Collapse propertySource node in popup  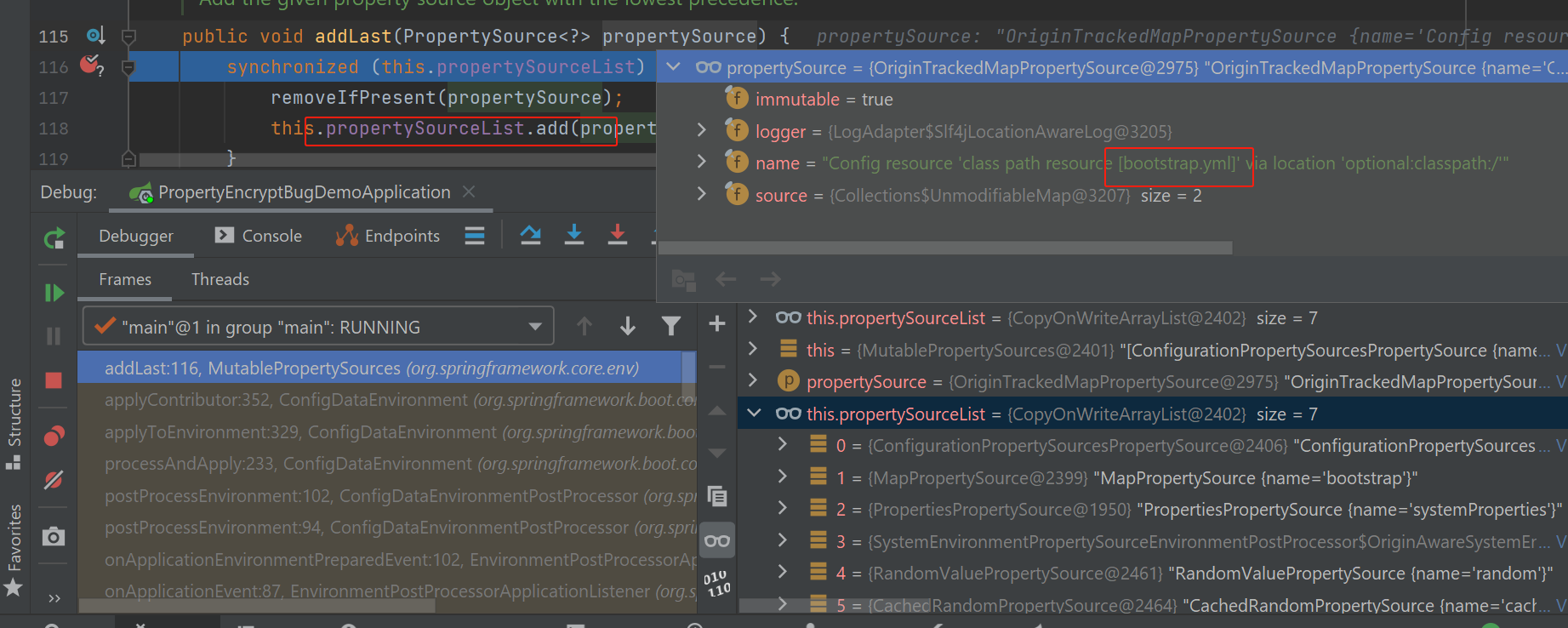[673, 66]
